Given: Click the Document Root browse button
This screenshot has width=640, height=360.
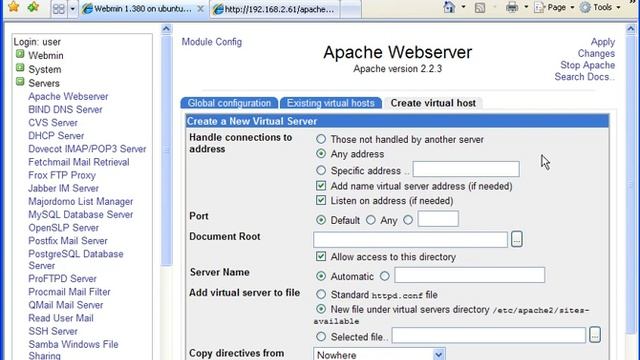Looking at the screenshot, I should (517, 240).
